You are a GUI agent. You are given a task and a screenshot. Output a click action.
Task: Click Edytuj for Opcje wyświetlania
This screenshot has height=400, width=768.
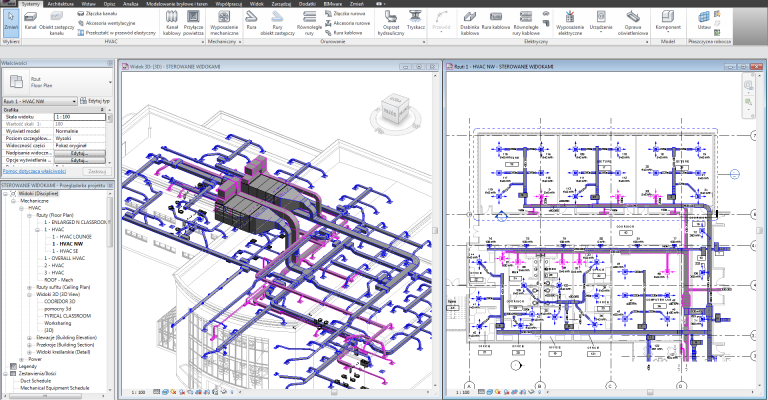(79, 161)
